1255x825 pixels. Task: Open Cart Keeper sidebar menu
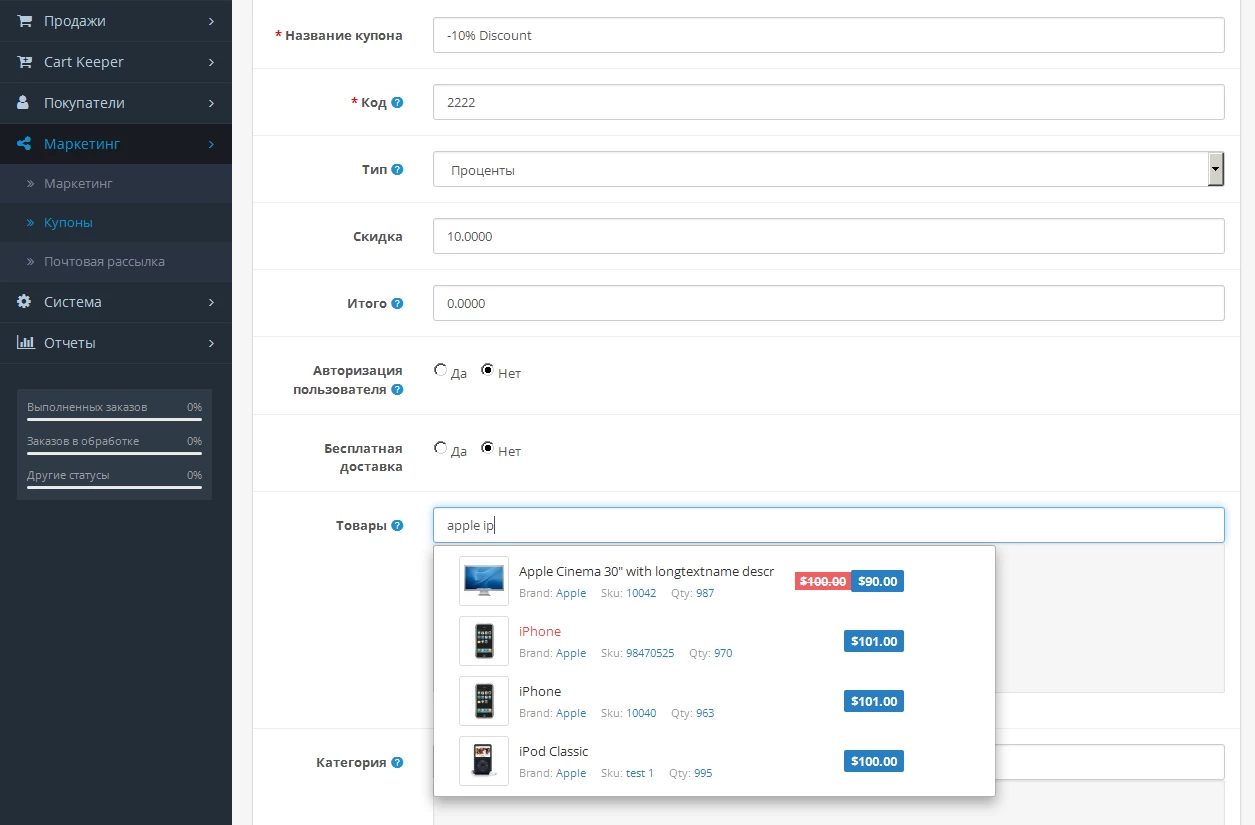point(116,62)
